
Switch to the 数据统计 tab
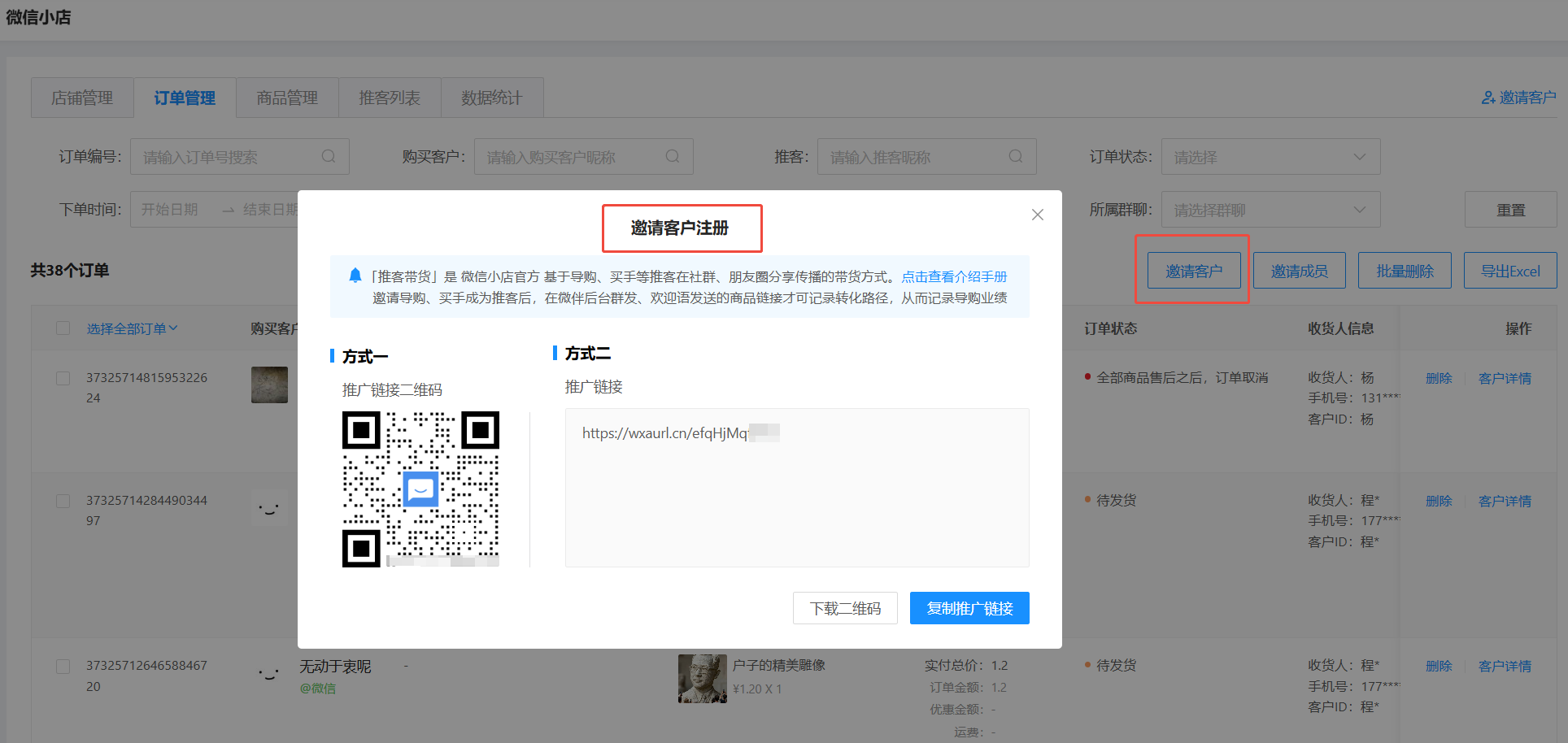491,98
